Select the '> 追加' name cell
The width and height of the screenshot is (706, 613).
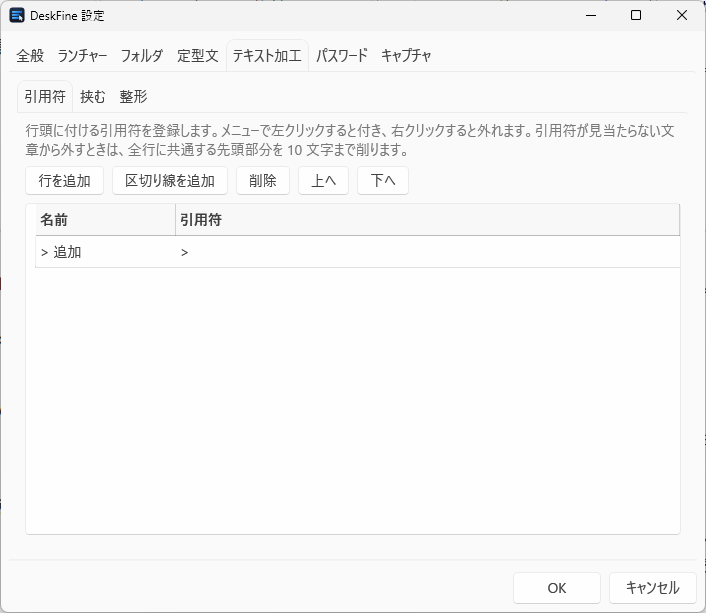(x=105, y=252)
